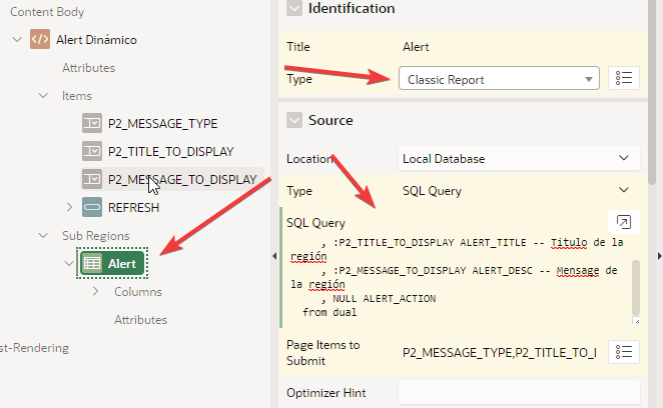
Task: Click the P2_MESSAGE_TYPE item icon
Action: click(92, 124)
